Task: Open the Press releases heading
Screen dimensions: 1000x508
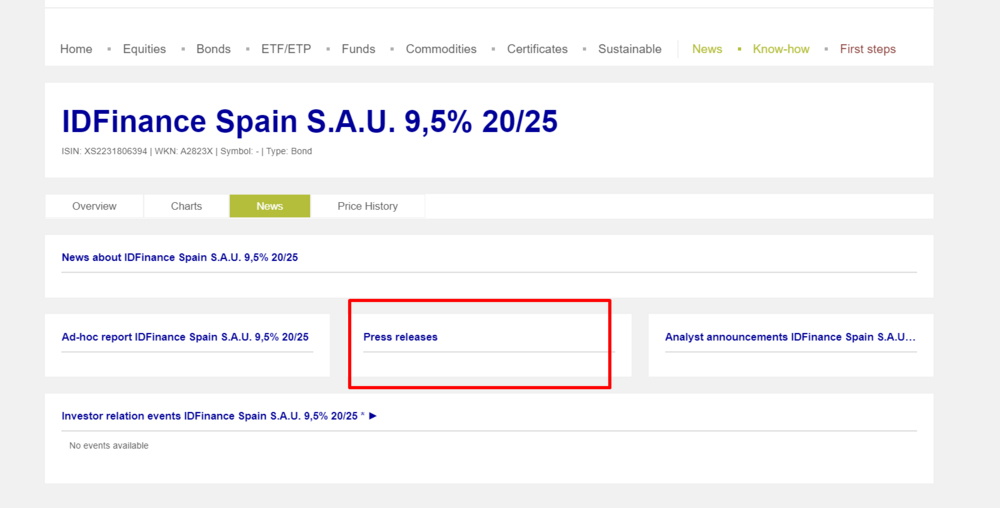Action: point(401,337)
